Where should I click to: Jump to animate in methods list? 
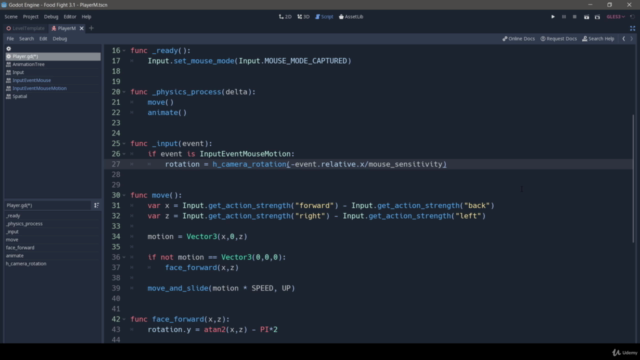point(53,256)
